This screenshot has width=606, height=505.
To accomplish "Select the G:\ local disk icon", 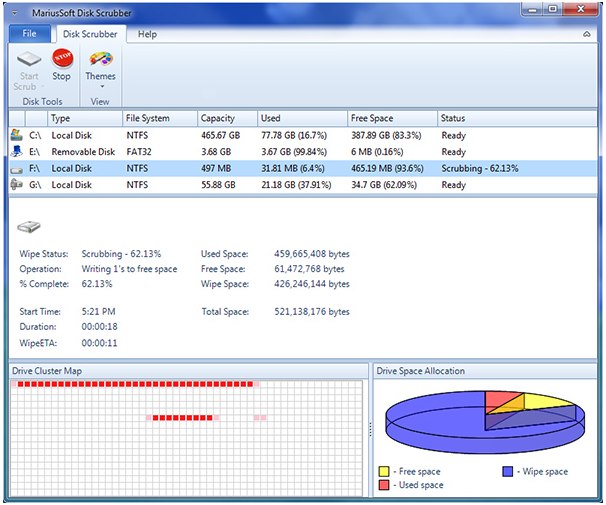I will pos(16,185).
